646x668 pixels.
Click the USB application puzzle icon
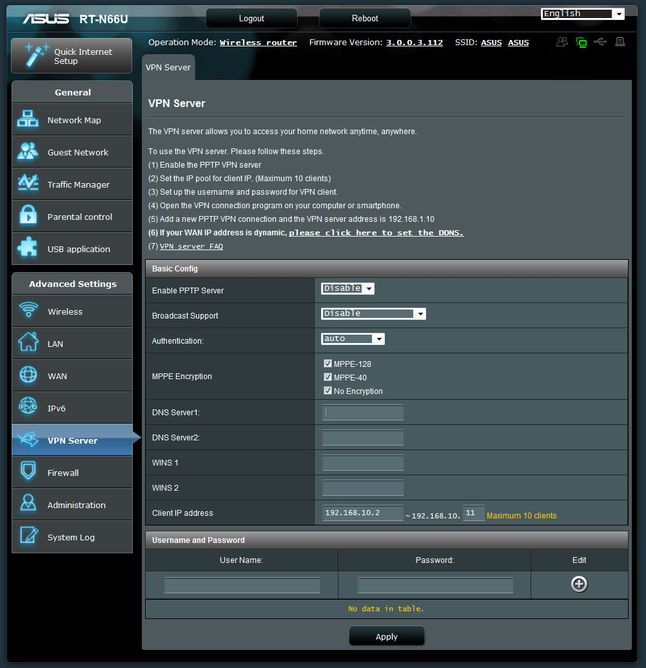[x=28, y=247]
